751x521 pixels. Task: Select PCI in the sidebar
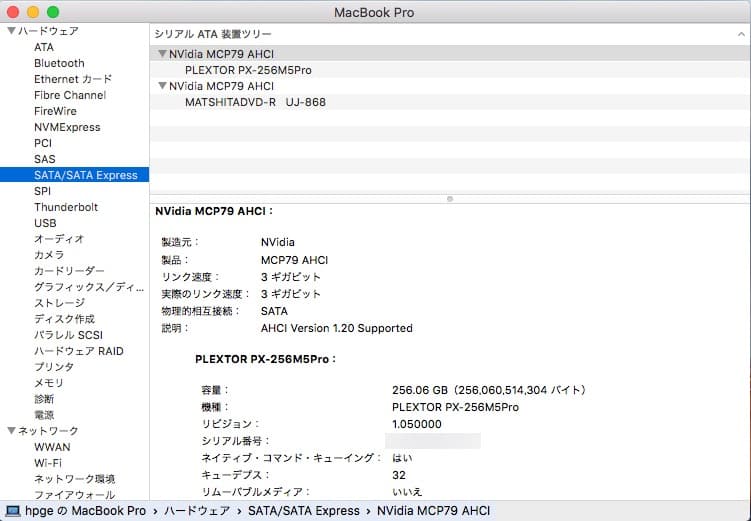43,143
